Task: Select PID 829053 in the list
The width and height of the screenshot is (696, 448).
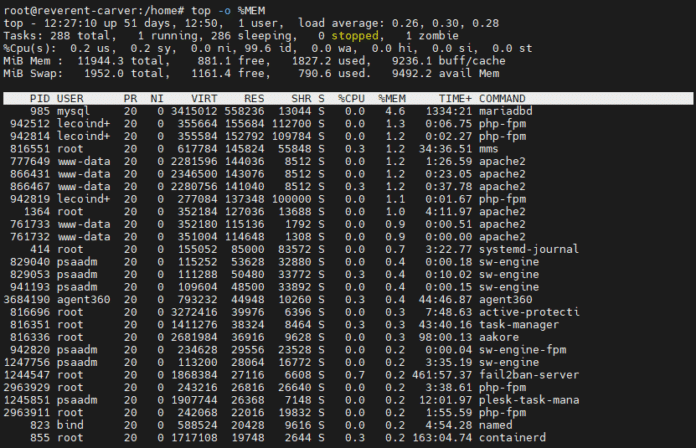Action: click(x=30, y=274)
